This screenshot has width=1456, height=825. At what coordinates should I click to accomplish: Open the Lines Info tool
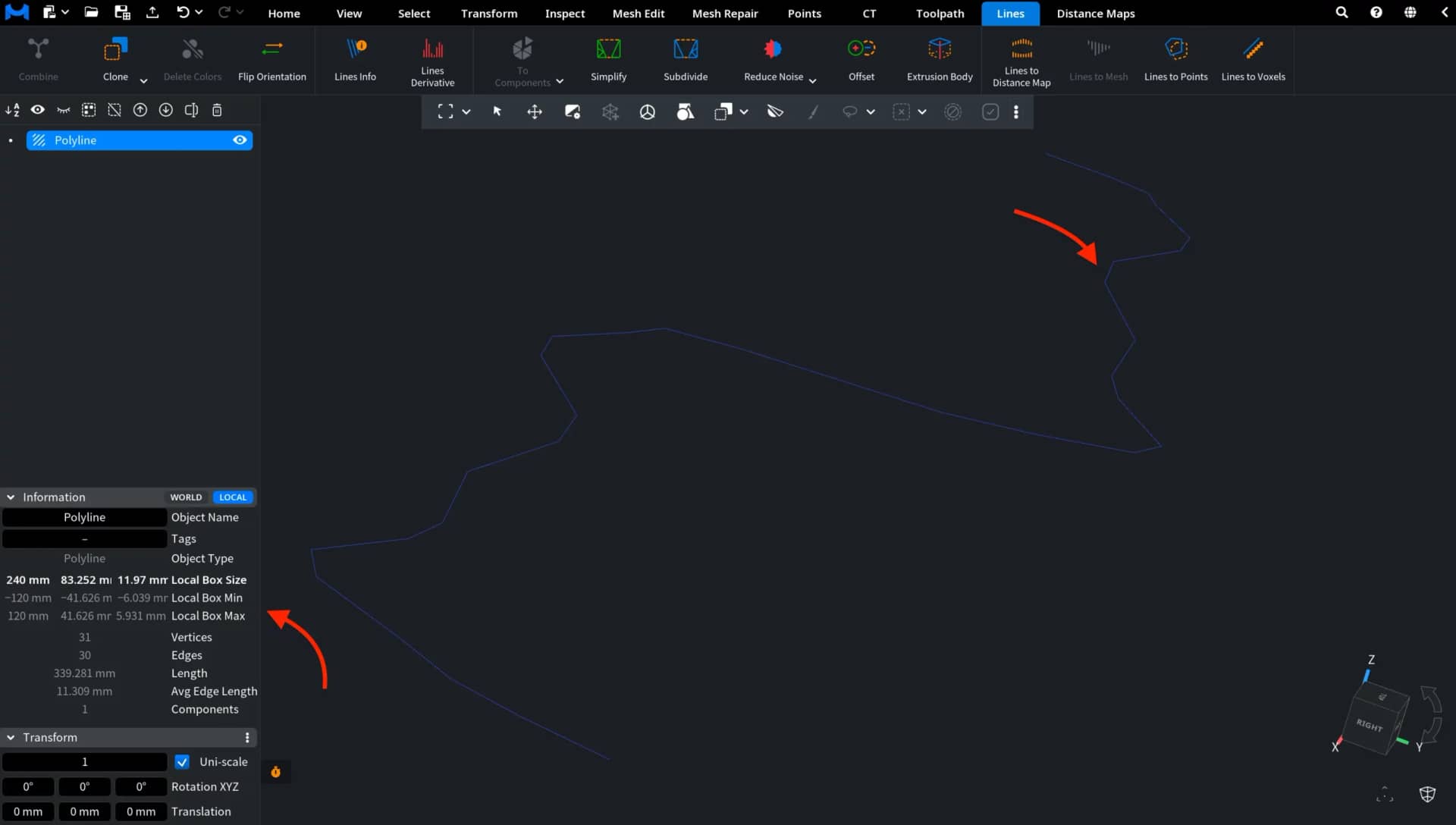click(355, 60)
